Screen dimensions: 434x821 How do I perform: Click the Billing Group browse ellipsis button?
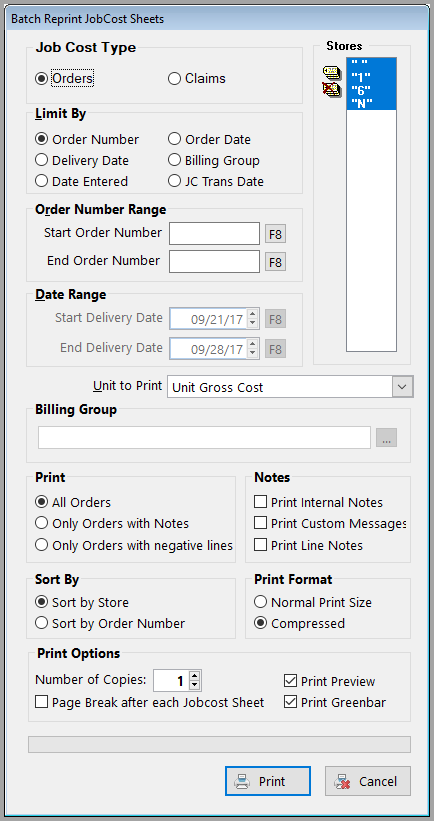point(386,438)
